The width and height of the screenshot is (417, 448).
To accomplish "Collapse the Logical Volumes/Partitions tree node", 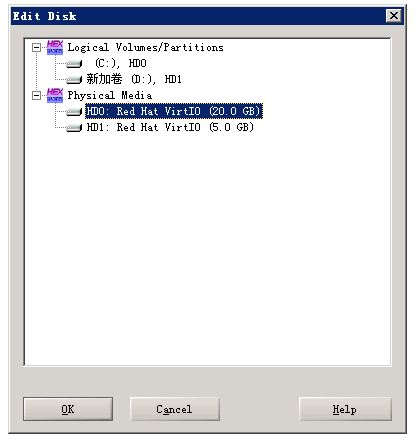I will [36, 48].
